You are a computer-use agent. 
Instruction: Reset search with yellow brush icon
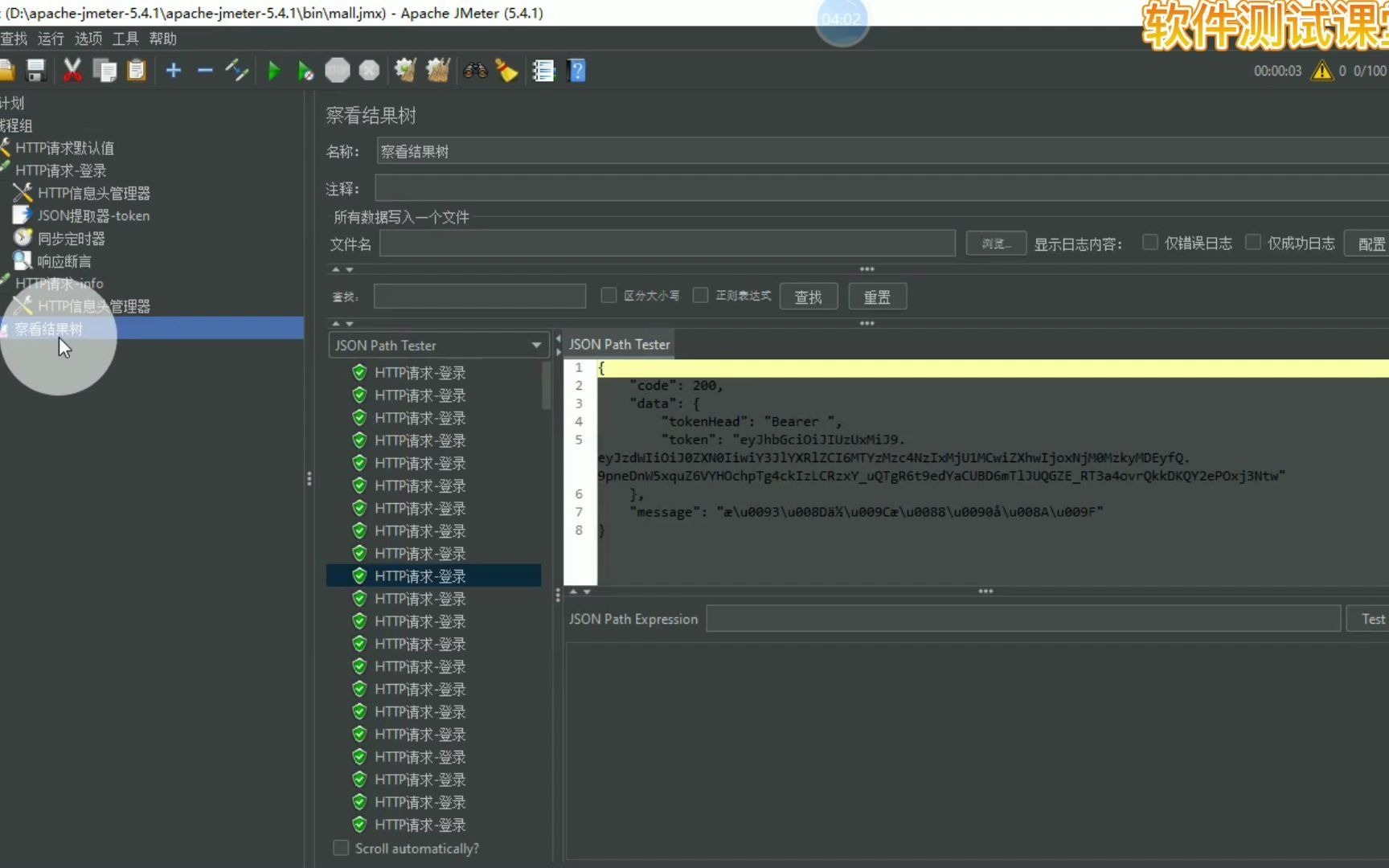(506, 71)
